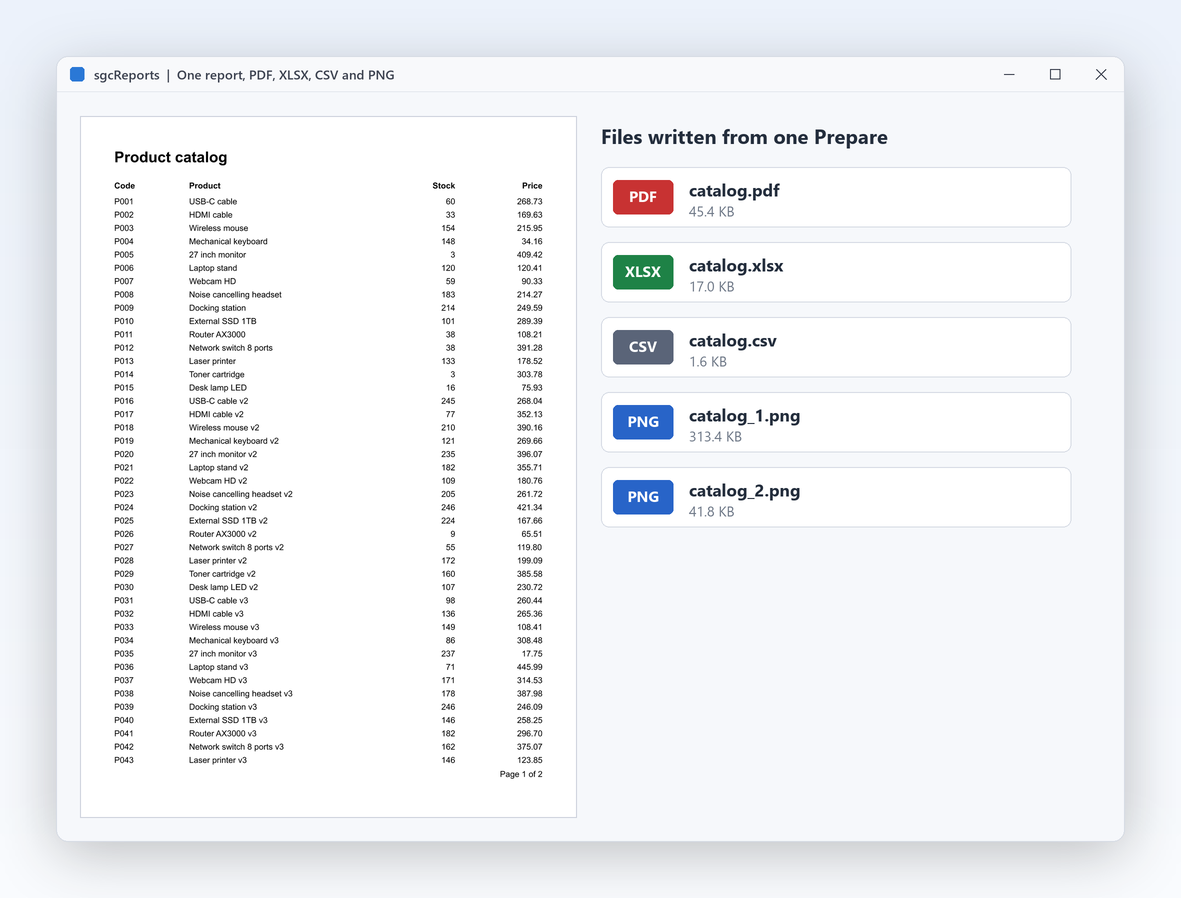Image resolution: width=1181 pixels, height=898 pixels.
Task: Click the green XLSX badge icon
Action: 642,272
